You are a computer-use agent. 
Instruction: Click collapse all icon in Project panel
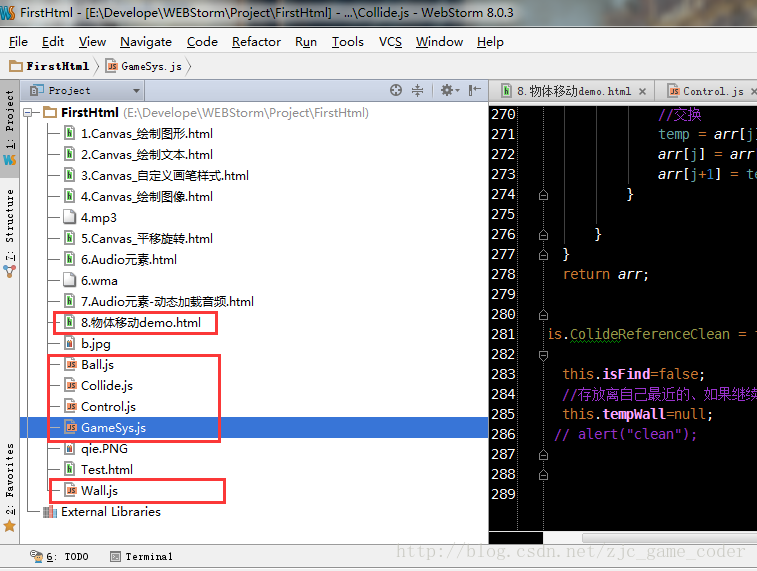(417, 90)
